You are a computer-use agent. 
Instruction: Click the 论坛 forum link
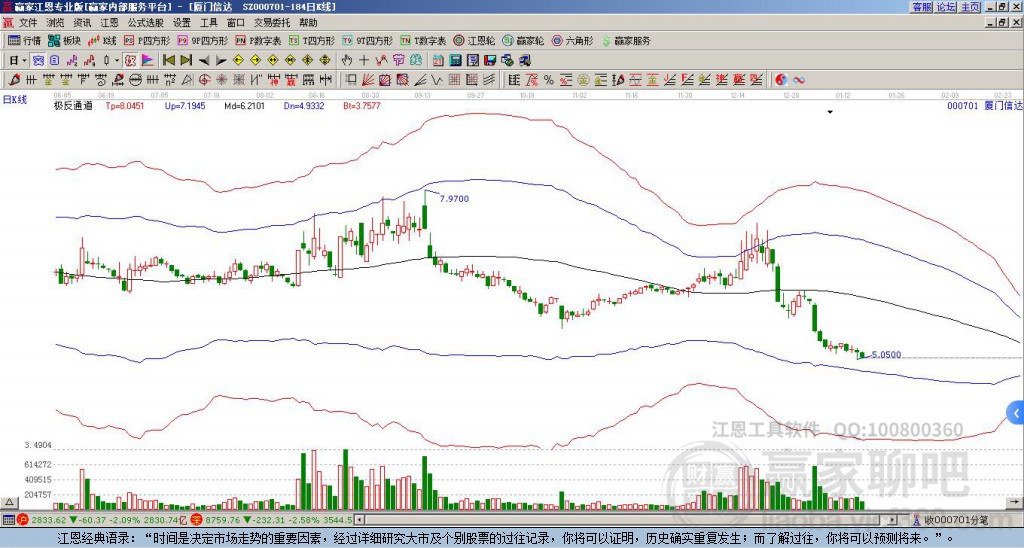pos(946,7)
